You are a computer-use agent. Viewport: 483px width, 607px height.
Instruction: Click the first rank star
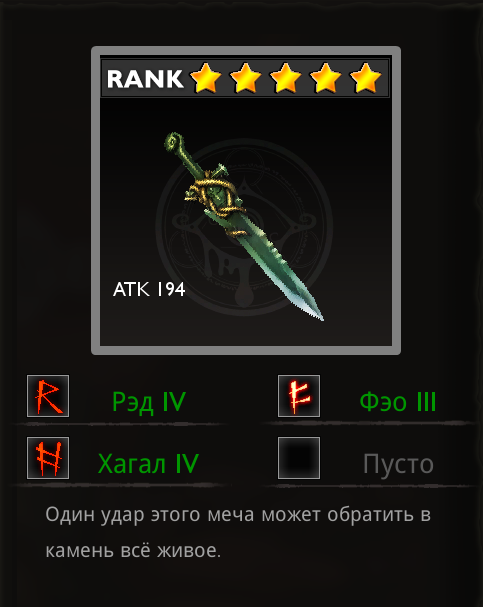tap(206, 78)
